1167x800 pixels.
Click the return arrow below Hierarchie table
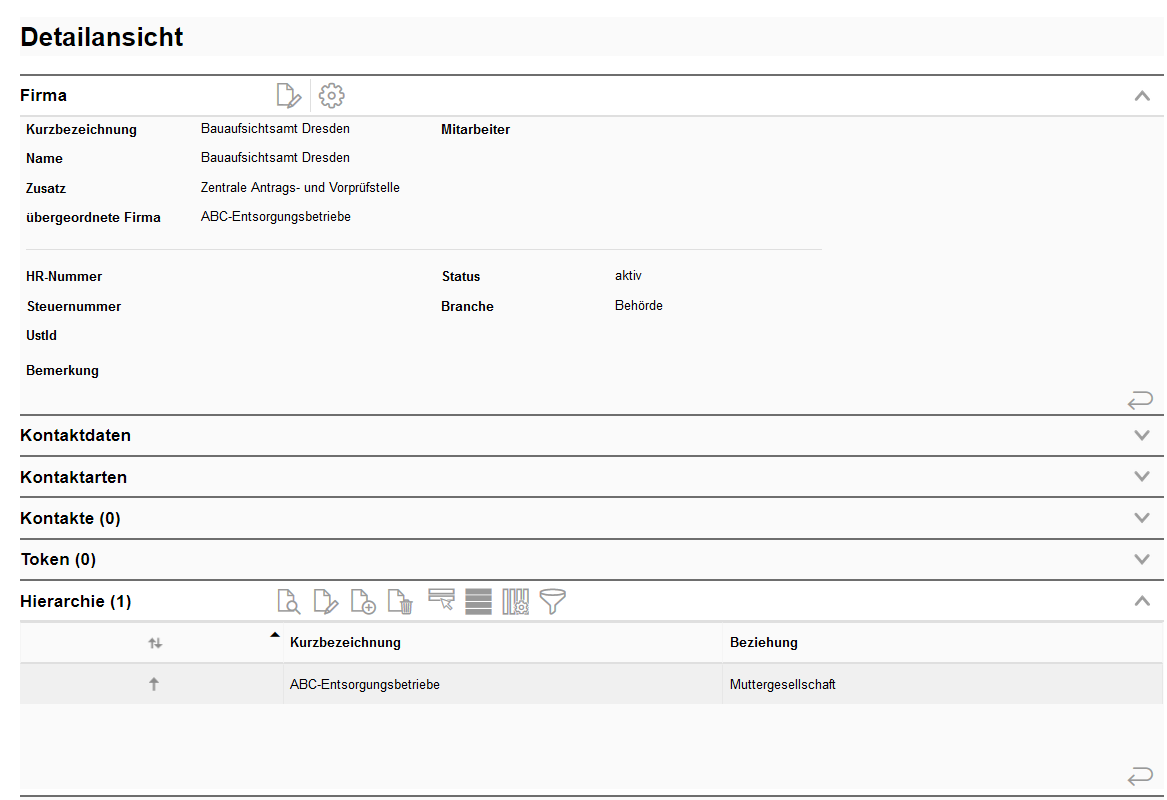[x=1140, y=776]
